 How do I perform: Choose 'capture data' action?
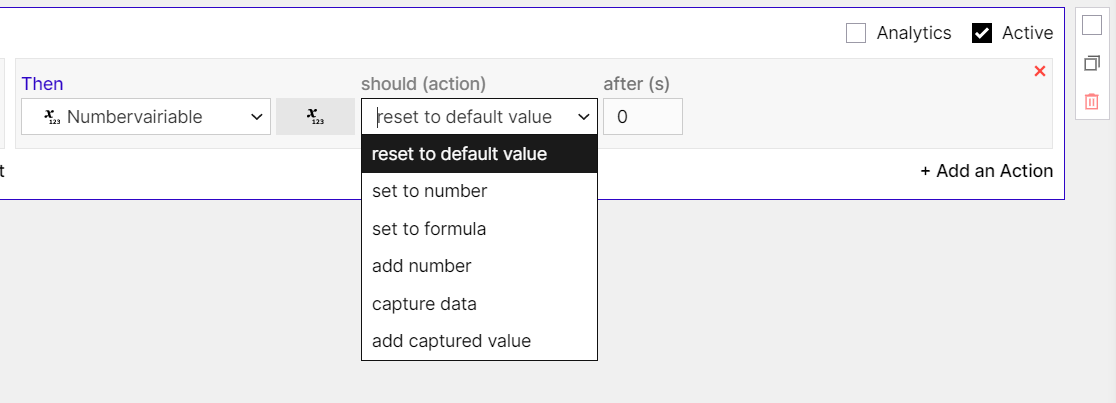pyautogui.click(x=479, y=303)
